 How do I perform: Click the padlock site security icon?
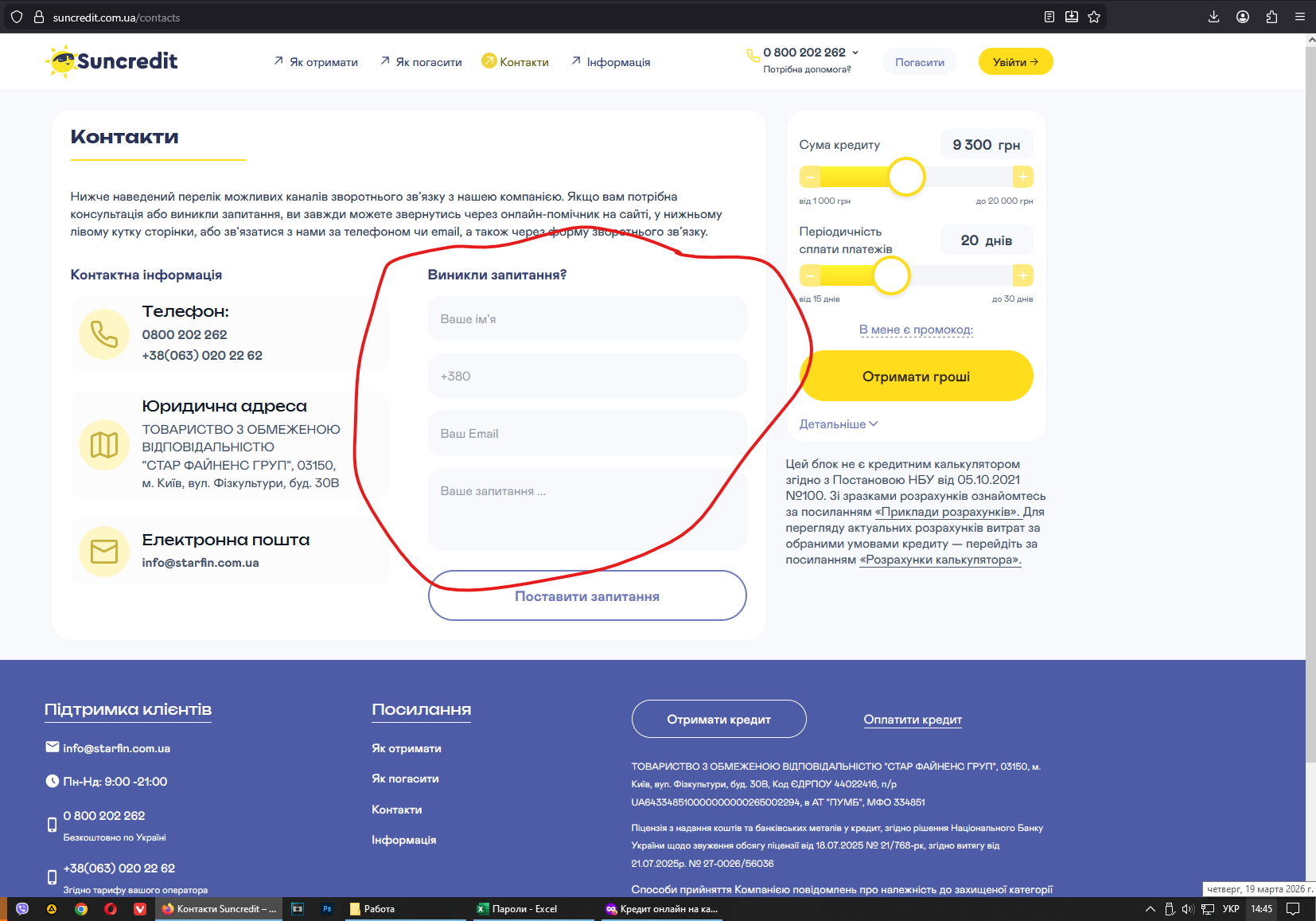click(38, 17)
